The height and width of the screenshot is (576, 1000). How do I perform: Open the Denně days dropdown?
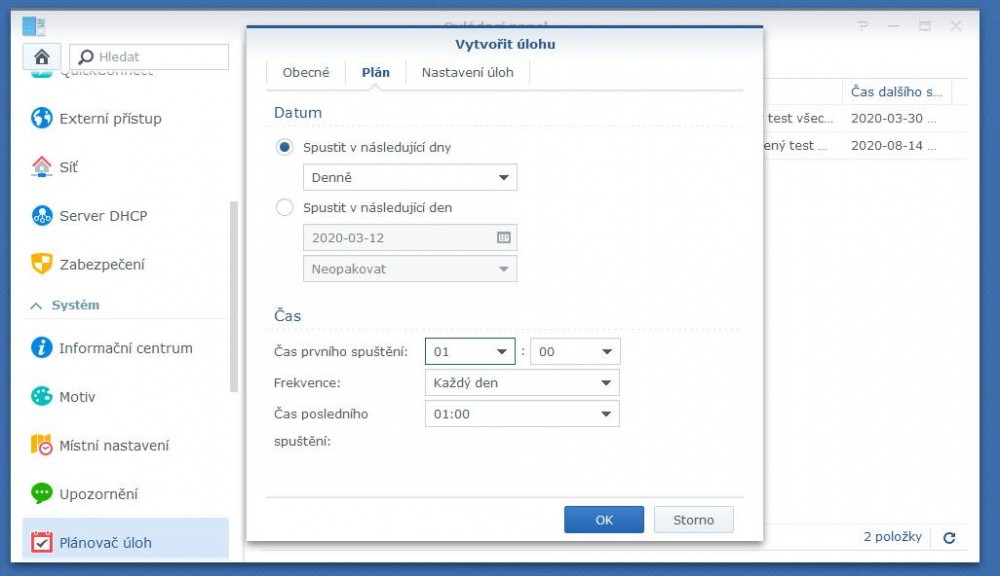(409, 178)
